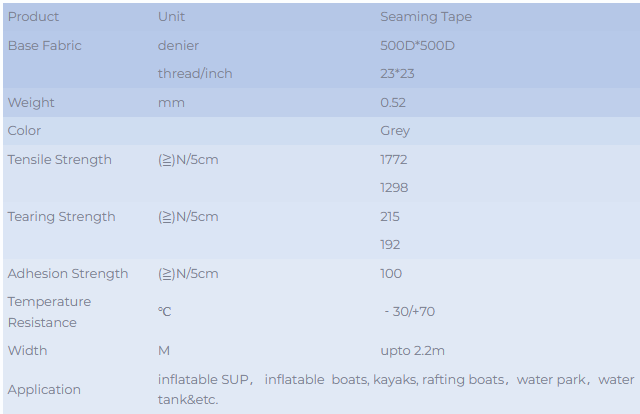
Task: Click the thread/inch unit cell
Action: pos(195,74)
